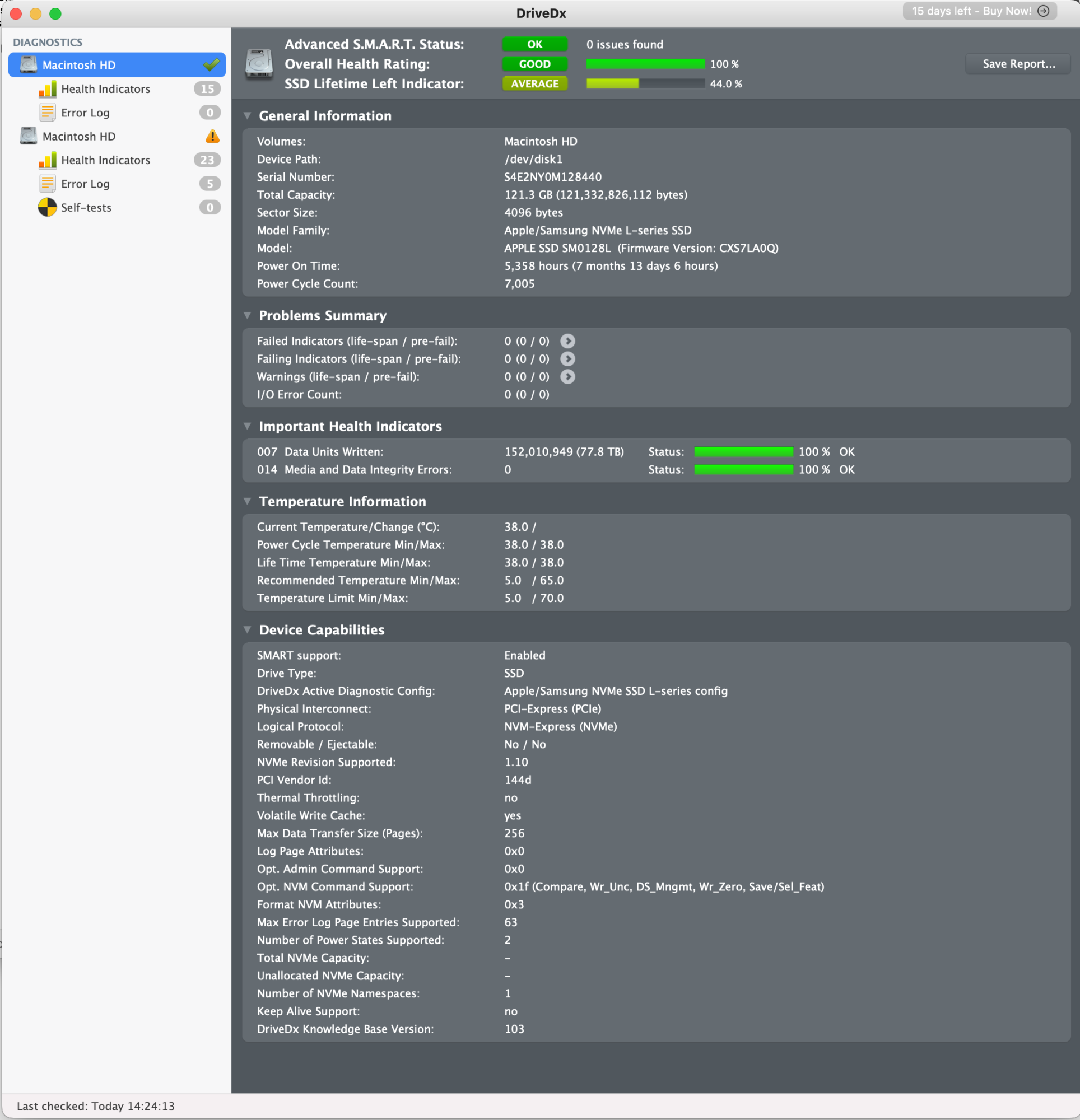This screenshot has width=1080, height=1120.
Task: Click the green checkmark on selected Macintosh HD
Action: 211,64
